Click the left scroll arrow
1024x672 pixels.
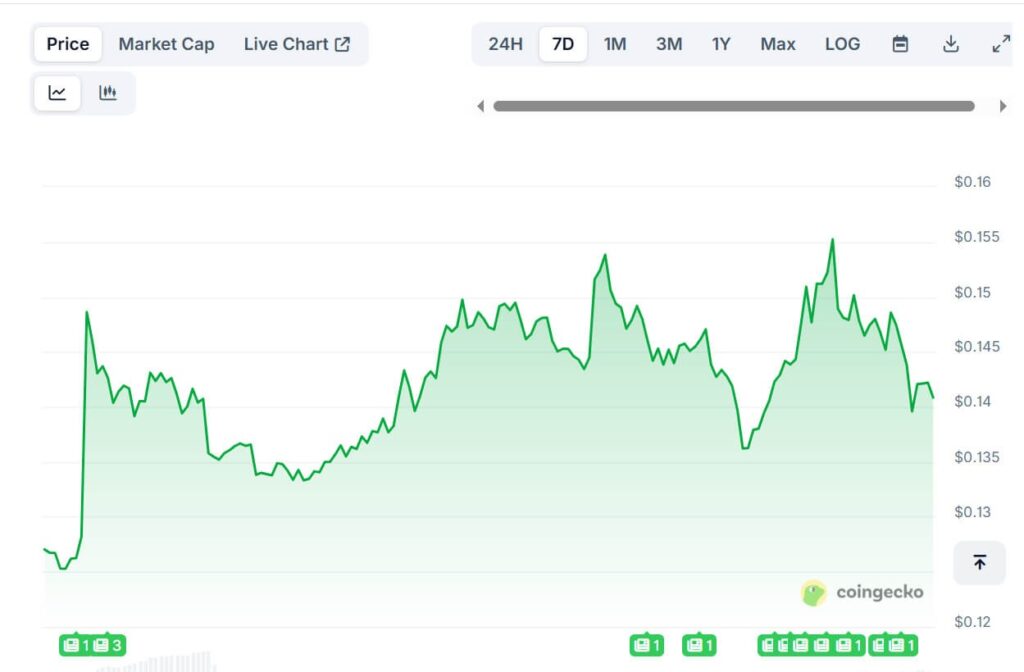point(481,106)
